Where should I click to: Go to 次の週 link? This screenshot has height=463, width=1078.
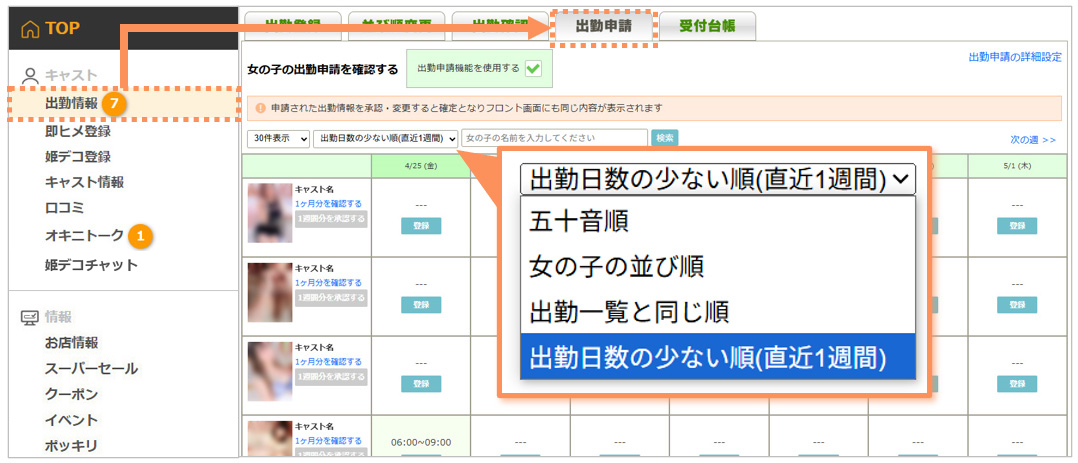[1032, 140]
